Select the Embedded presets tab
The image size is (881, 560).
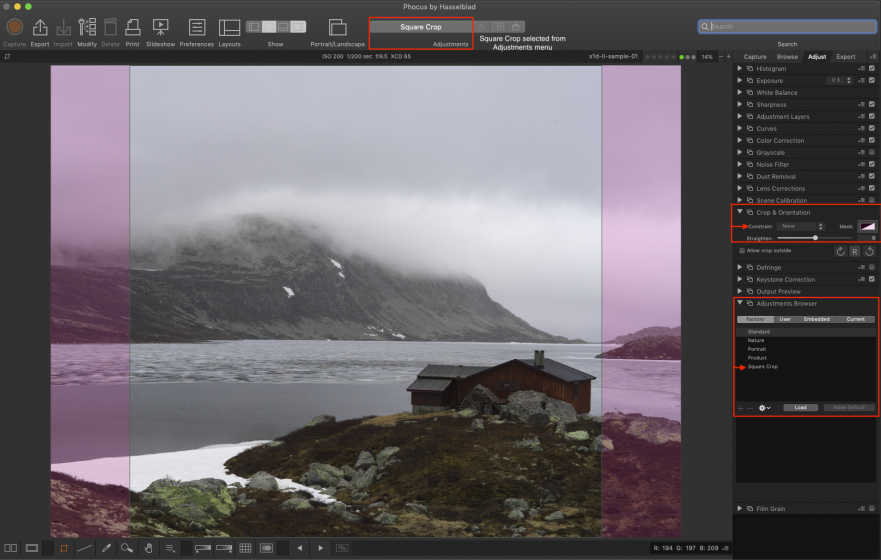point(816,319)
